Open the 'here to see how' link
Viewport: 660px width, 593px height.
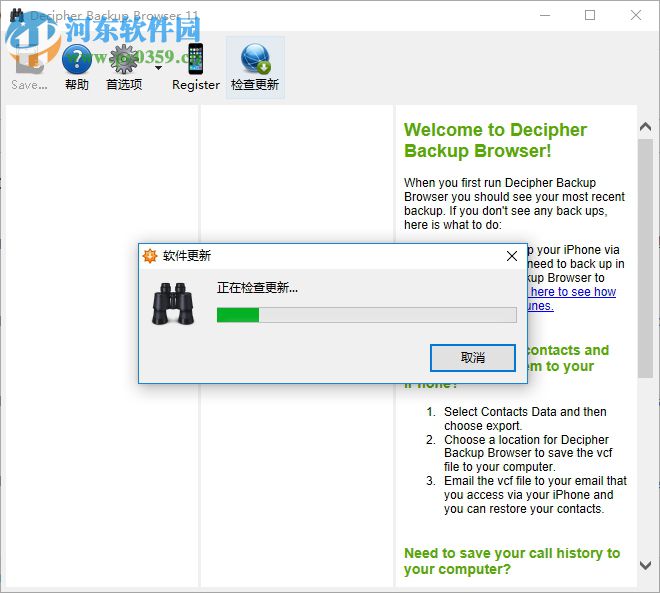coord(573,292)
